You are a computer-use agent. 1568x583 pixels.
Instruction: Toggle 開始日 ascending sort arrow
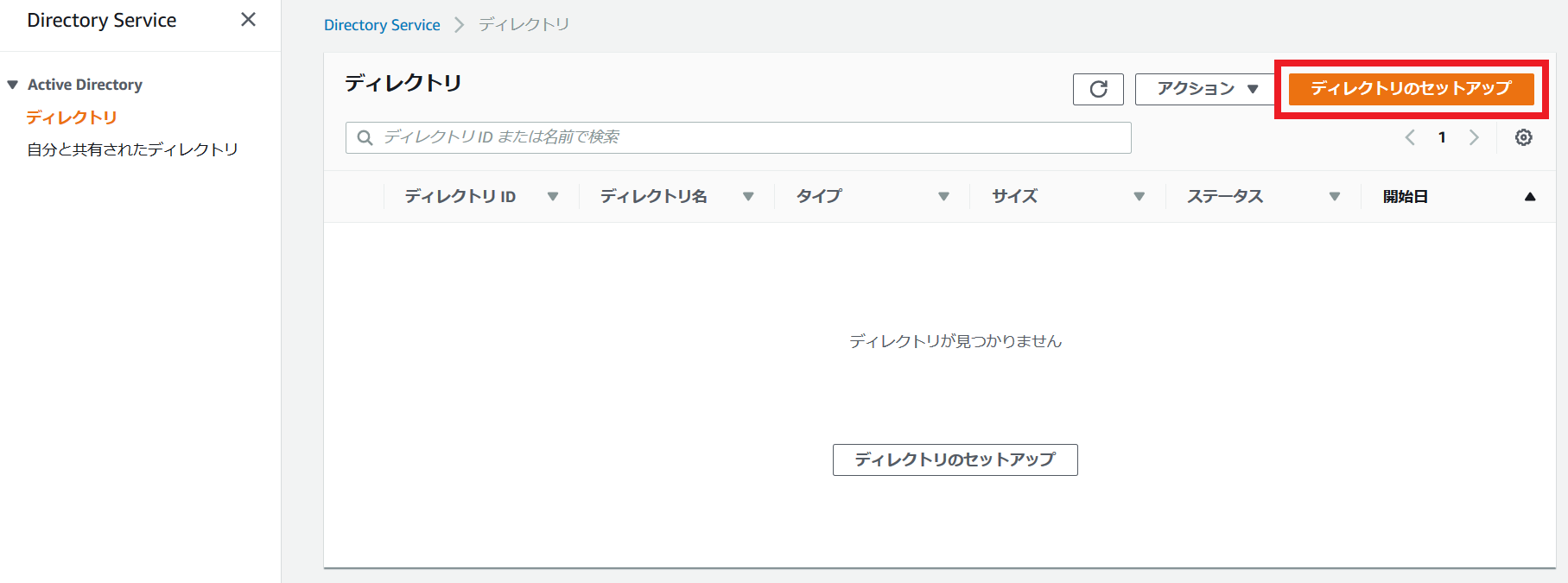click(1530, 197)
